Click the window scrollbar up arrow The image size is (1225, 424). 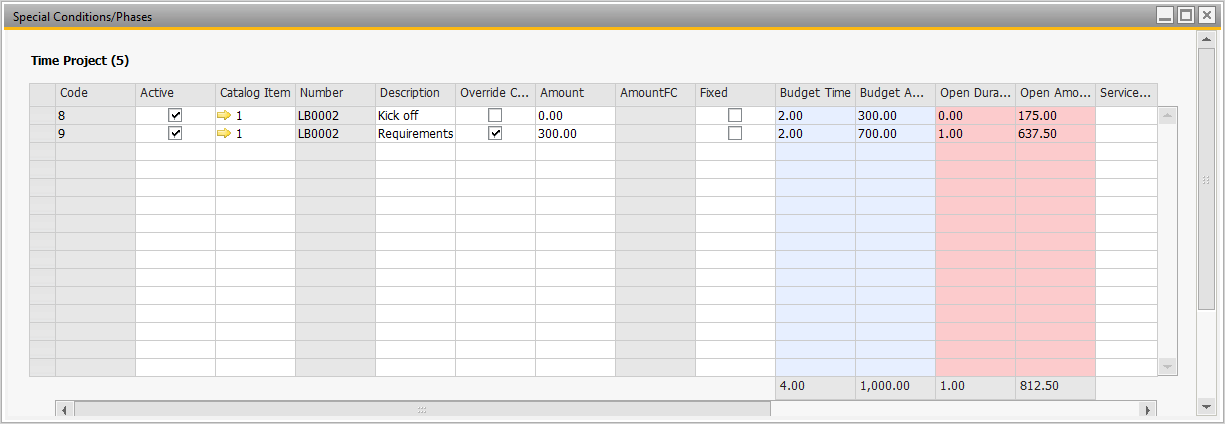[1206, 40]
